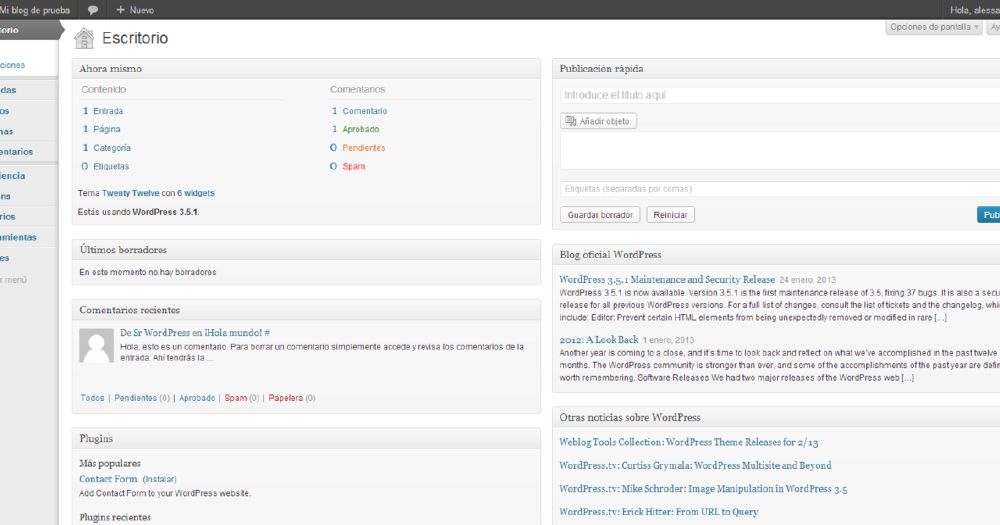Viewport: 1000px width, 525px height.
Task: Click the '1 Comentario' link
Action: 359,111
